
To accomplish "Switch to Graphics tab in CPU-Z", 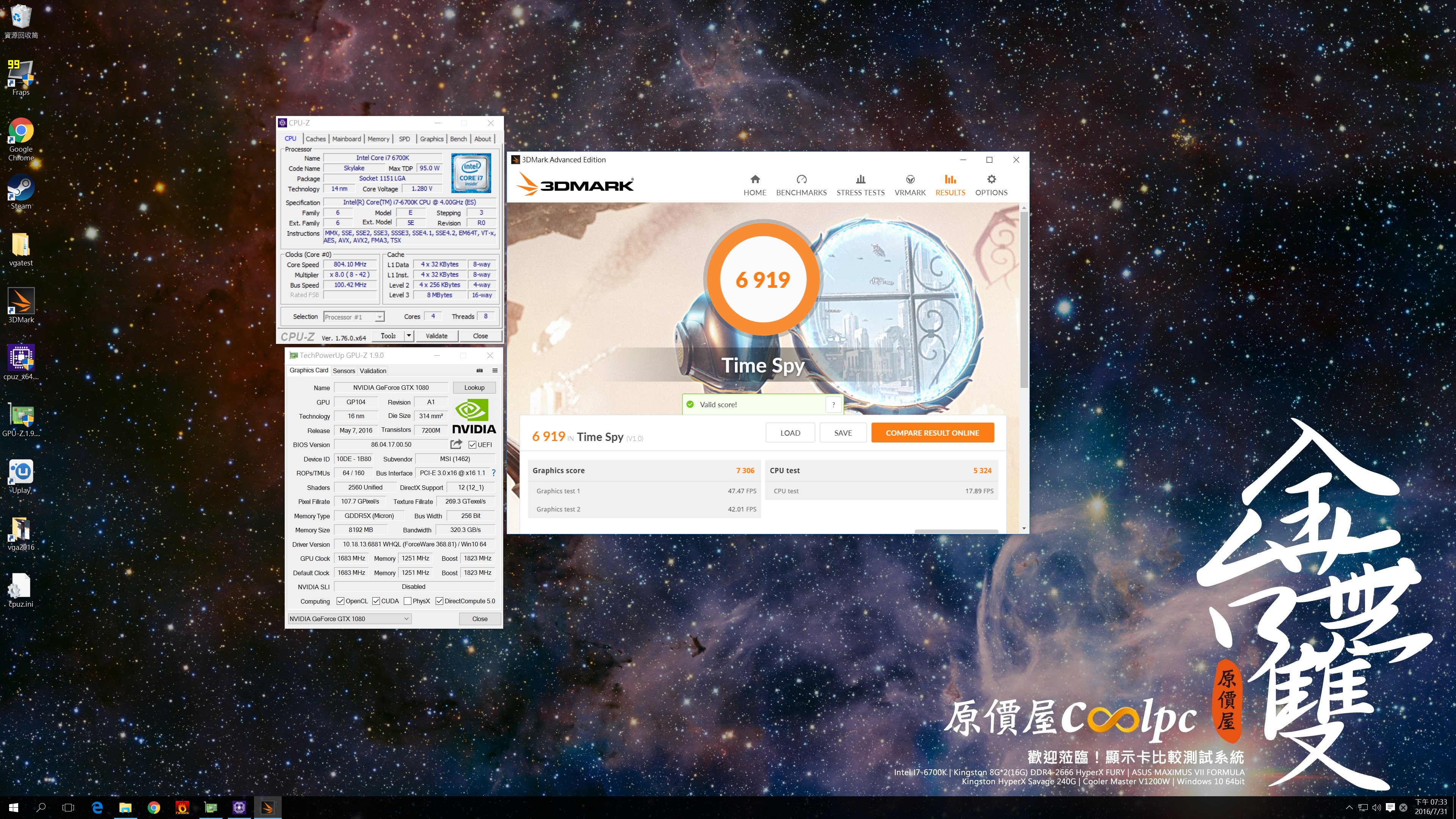I will pyautogui.click(x=432, y=139).
